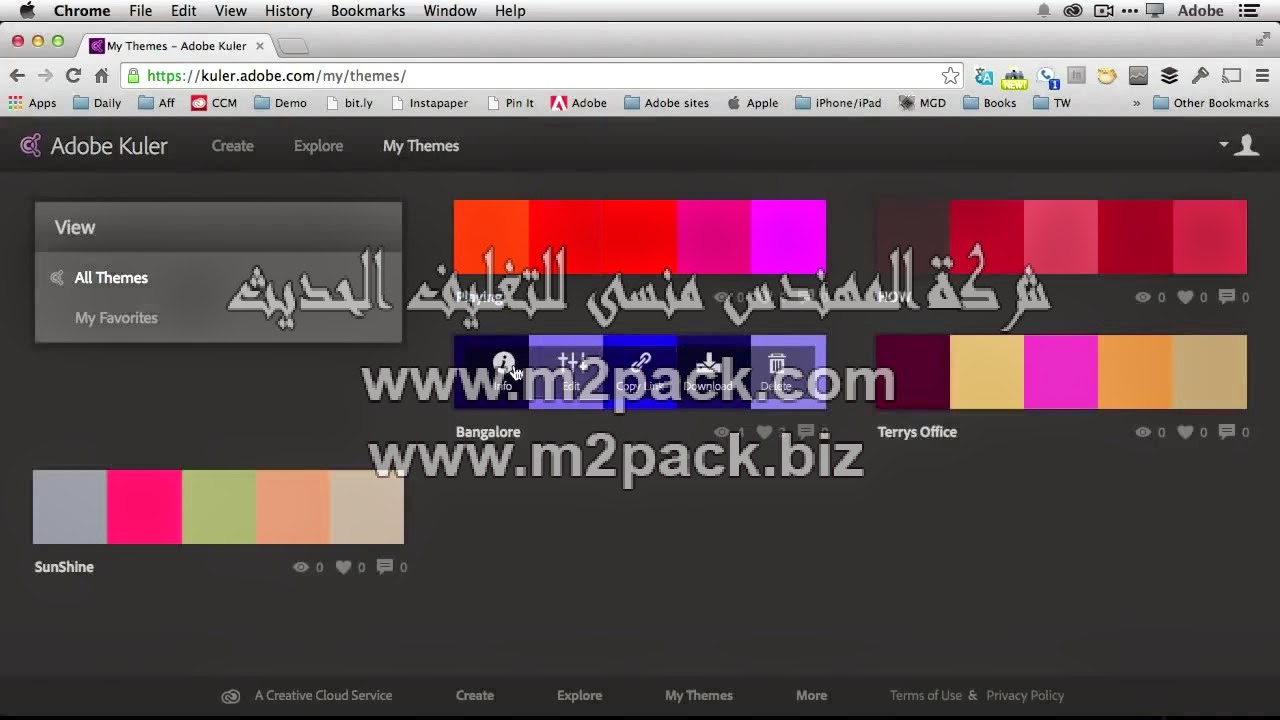Open the Google Translate extension

pos(984,76)
